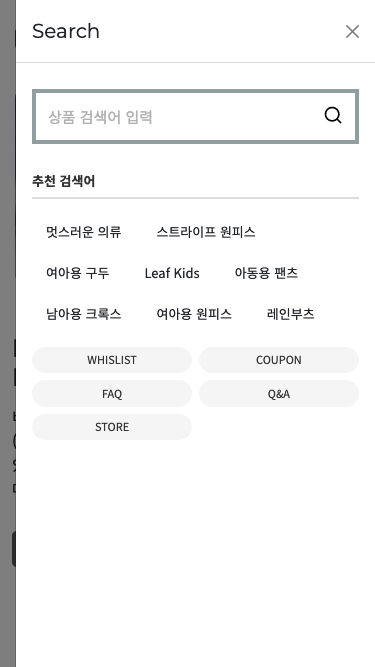
Task: Open the WHISLIST button
Action: pyautogui.click(x=112, y=360)
